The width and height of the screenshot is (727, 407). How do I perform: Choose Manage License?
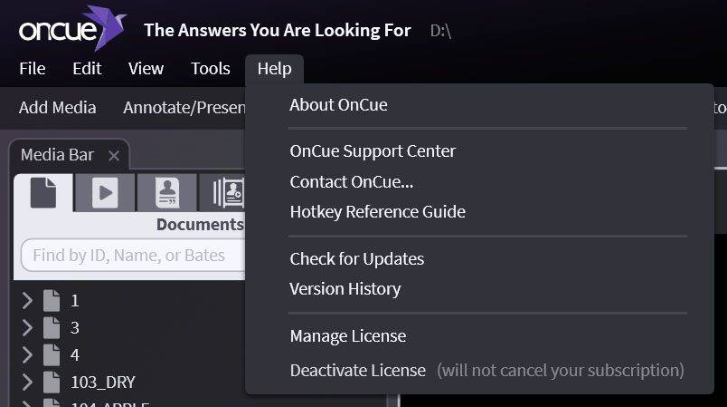348,336
